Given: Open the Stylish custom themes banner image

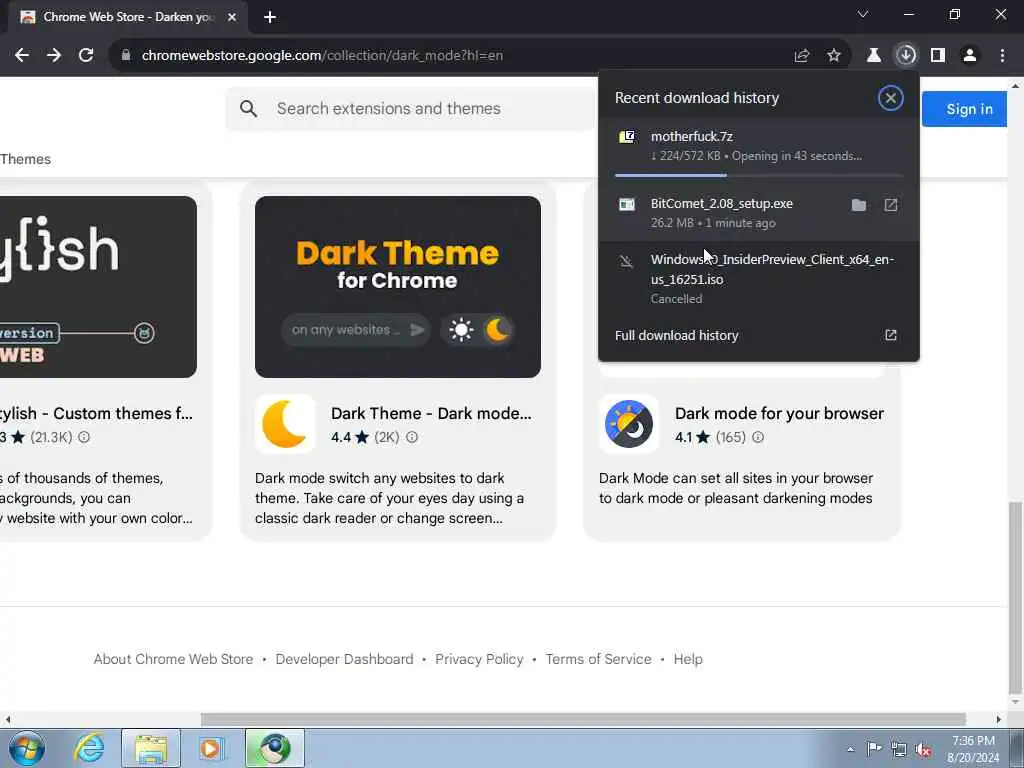Looking at the screenshot, I should 98,287.
